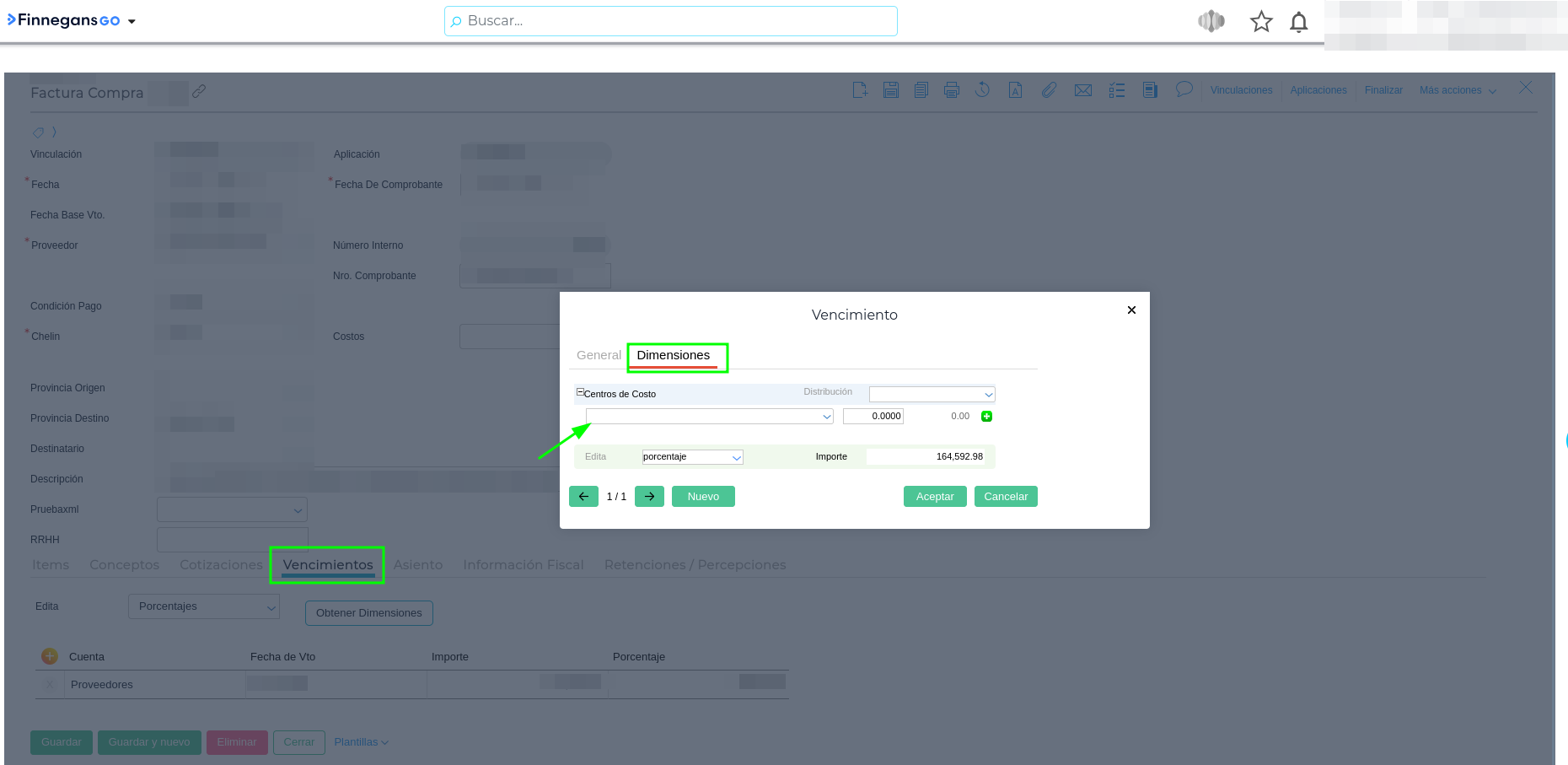Expand the Edita porcentaje dropdown
1568x765 pixels.
[x=692, y=457]
